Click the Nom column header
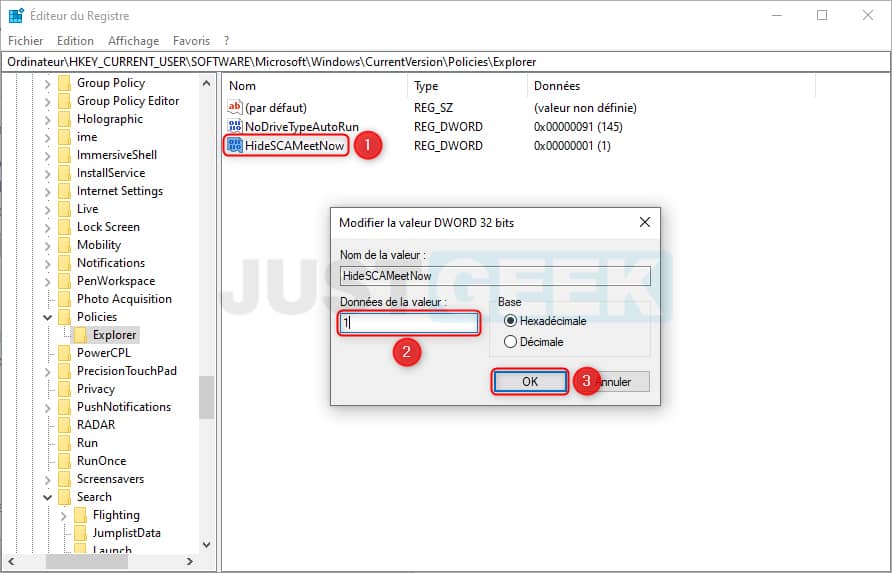The width and height of the screenshot is (892, 573). [315, 86]
